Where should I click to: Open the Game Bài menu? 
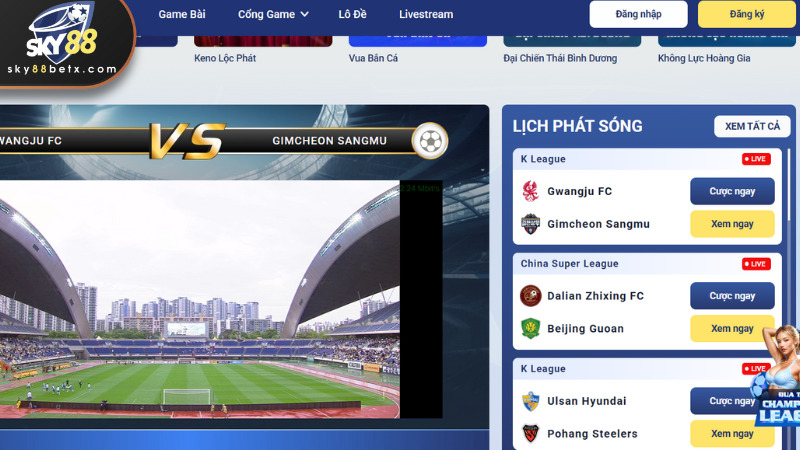pos(182,14)
